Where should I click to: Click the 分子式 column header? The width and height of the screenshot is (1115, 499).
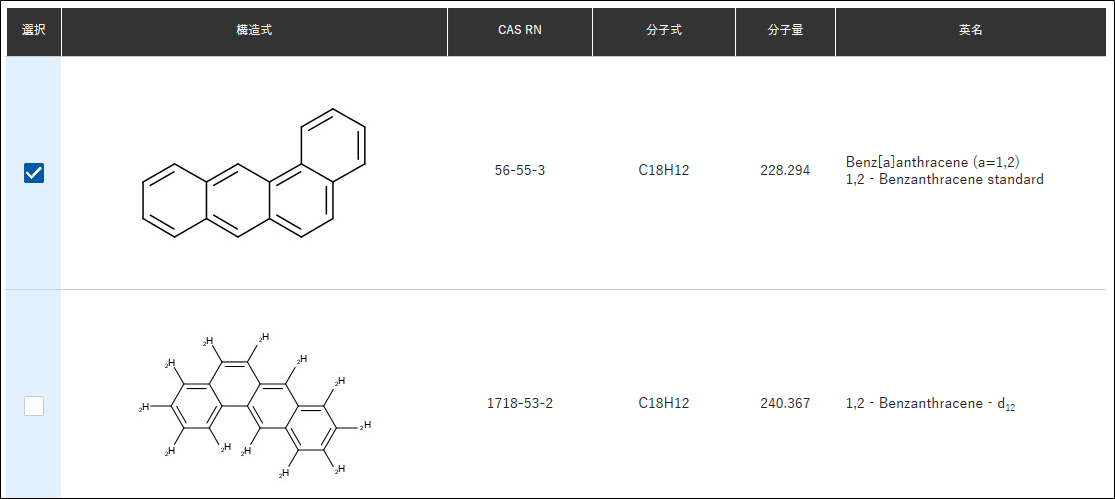(664, 32)
